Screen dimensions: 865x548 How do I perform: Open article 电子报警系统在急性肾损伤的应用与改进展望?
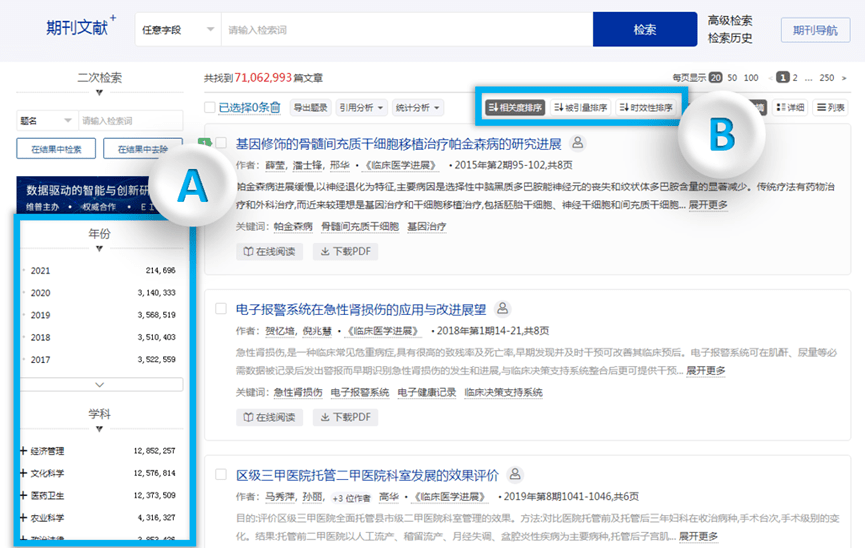361,310
